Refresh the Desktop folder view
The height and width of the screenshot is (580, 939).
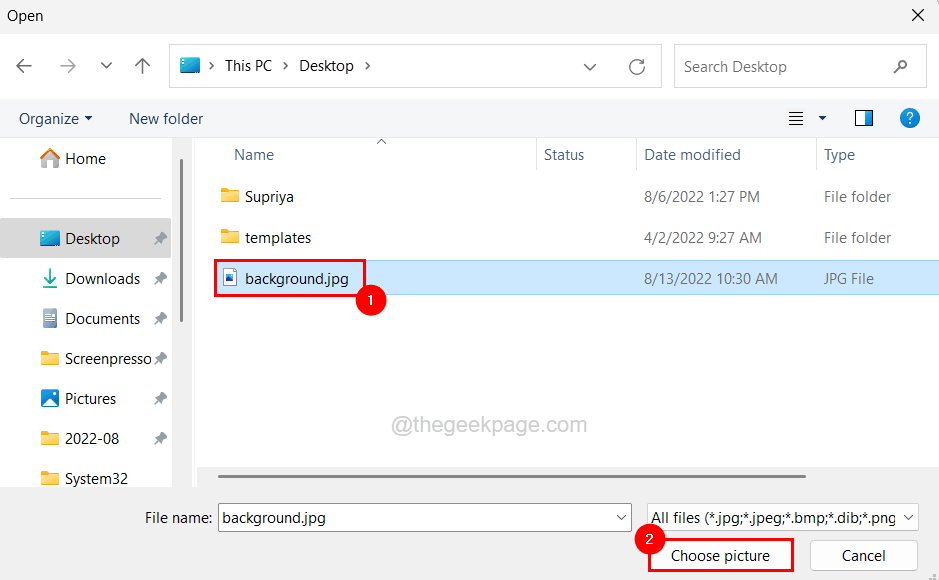(x=637, y=66)
